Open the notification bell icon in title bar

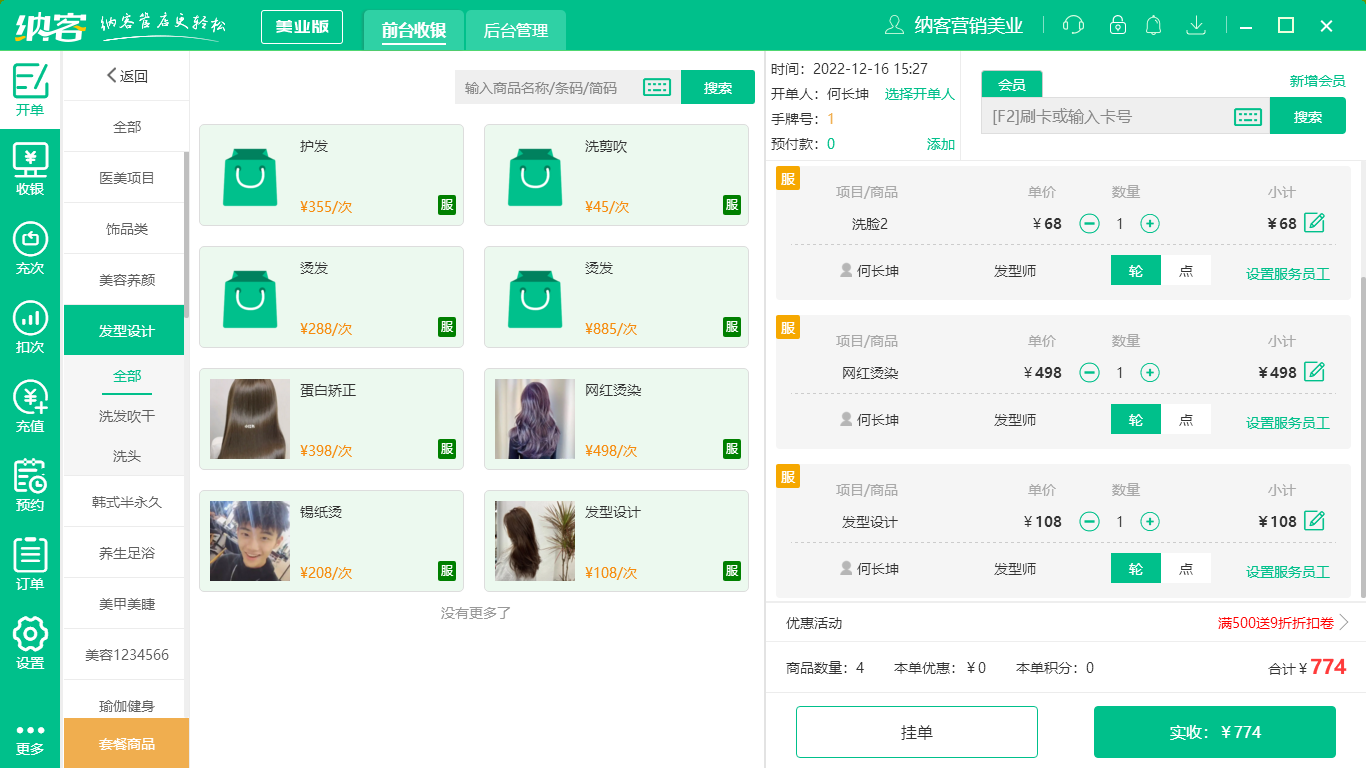[1153, 24]
